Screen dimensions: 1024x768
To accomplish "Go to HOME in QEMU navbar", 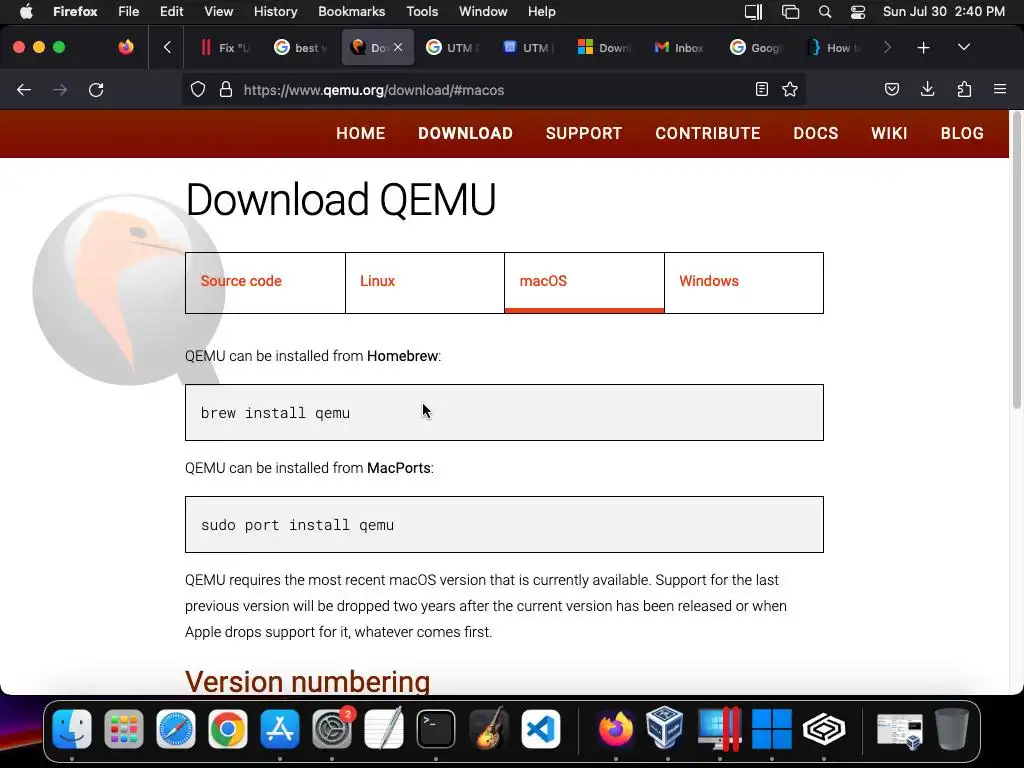I will pyautogui.click(x=360, y=133).
